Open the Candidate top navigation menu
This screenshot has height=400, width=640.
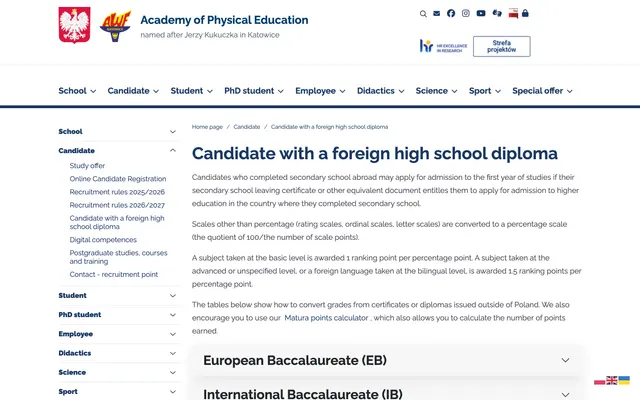pos(133,91)
